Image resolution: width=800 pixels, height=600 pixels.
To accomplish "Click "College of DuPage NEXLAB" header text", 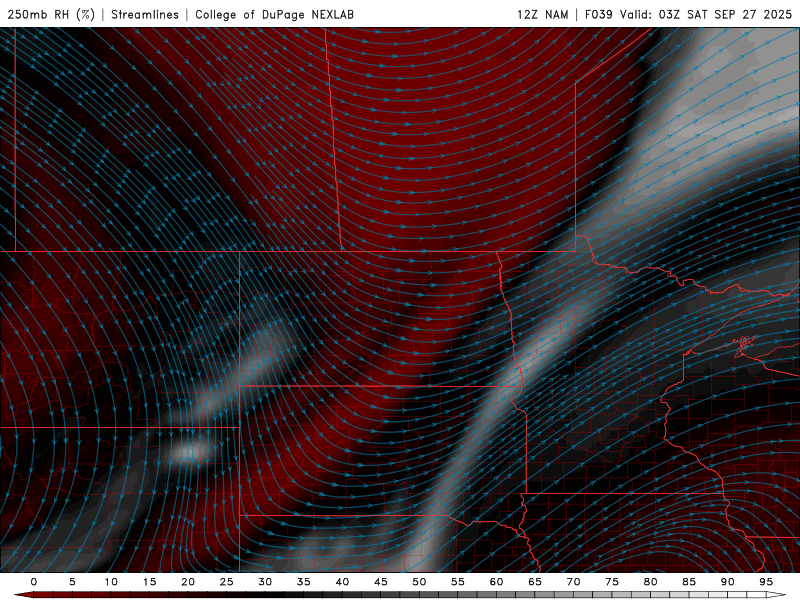I will click(274, 14).
